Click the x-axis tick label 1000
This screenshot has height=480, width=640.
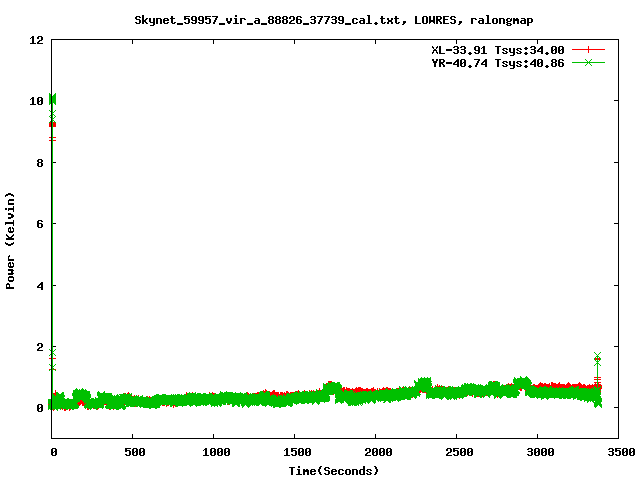coord(216,452)
